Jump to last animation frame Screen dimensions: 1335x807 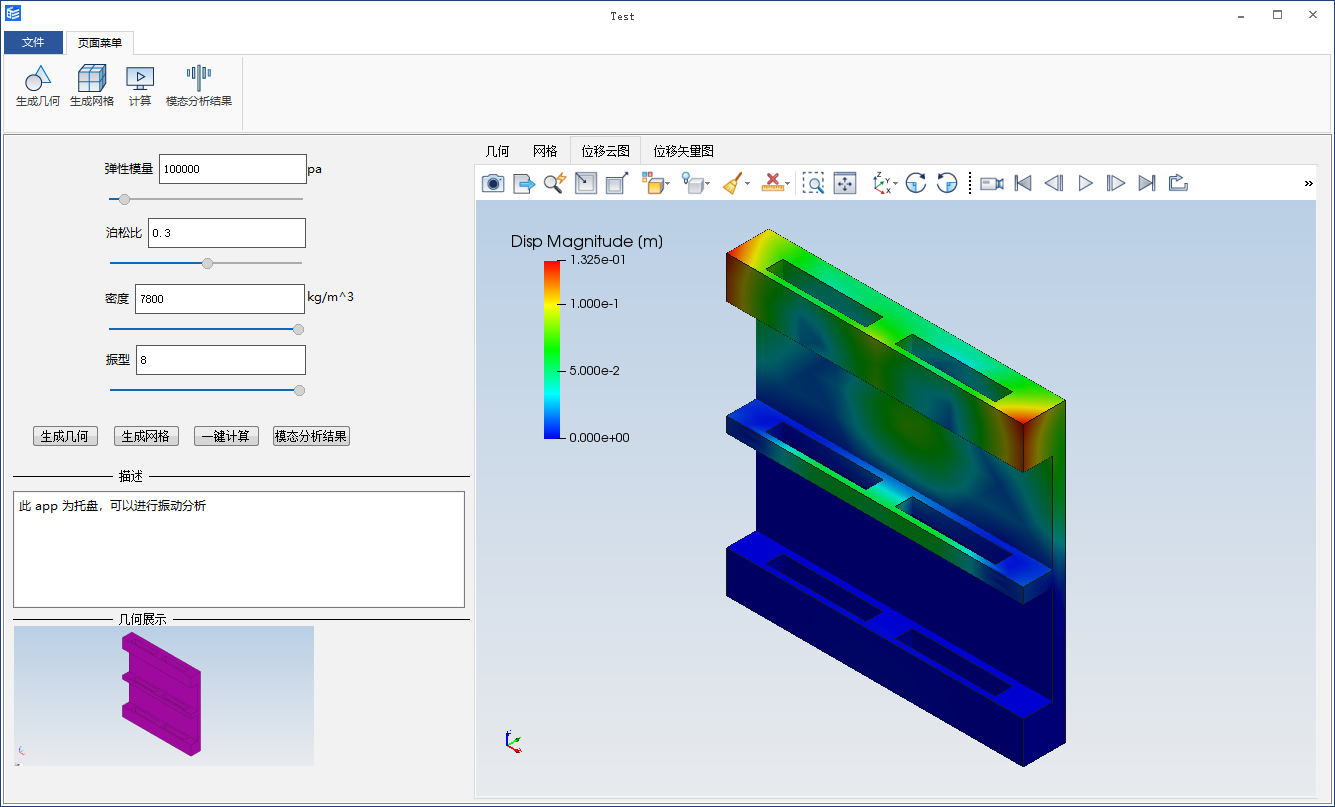coord(1147,183)
